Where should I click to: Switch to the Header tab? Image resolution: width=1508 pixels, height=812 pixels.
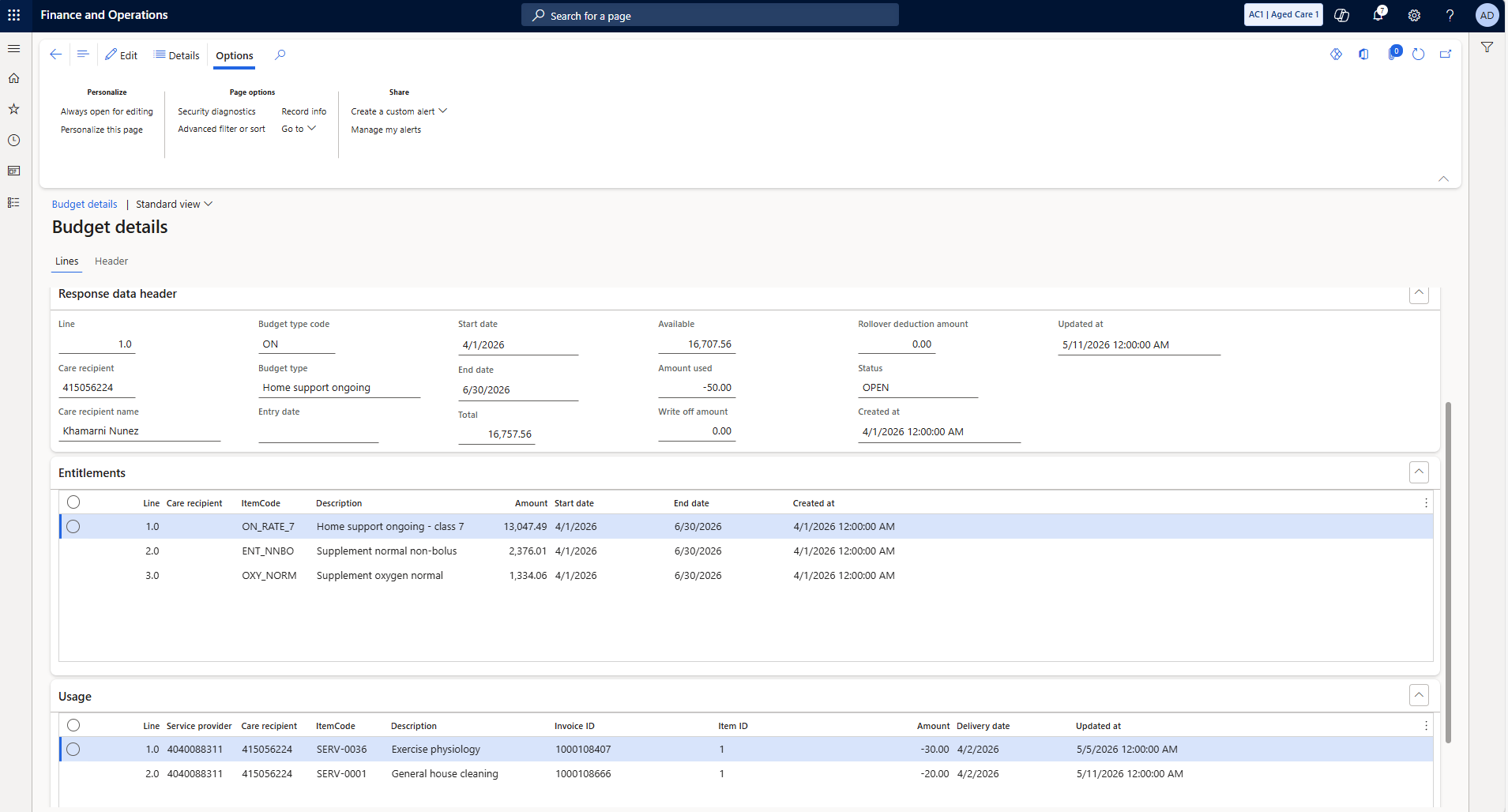[x=111, y=261]
